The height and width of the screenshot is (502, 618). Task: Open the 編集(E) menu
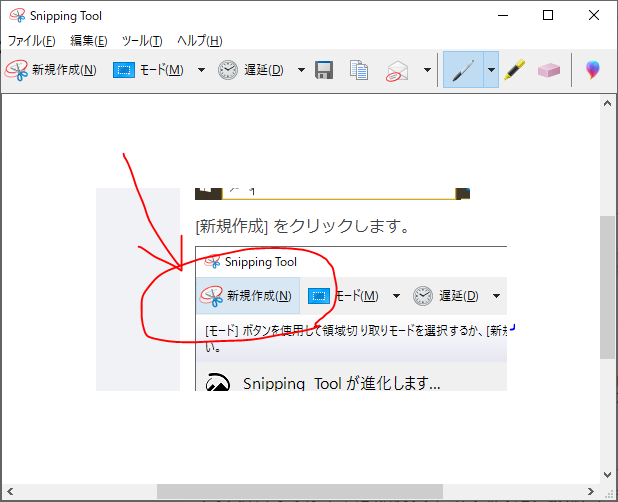(89, 41)
